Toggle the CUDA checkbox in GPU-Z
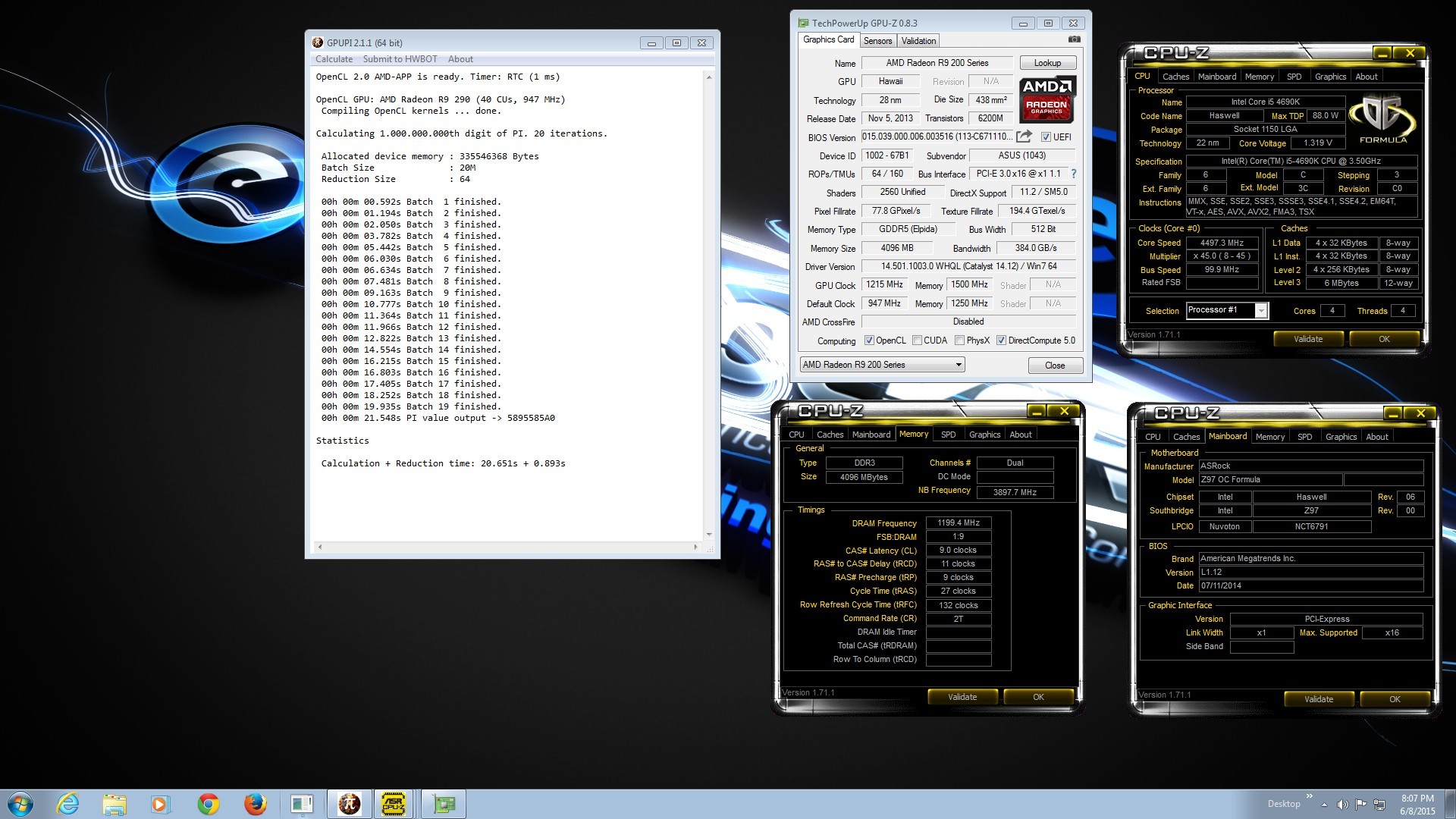This screenshot has height=819, width=1456. tap(918, 340)
